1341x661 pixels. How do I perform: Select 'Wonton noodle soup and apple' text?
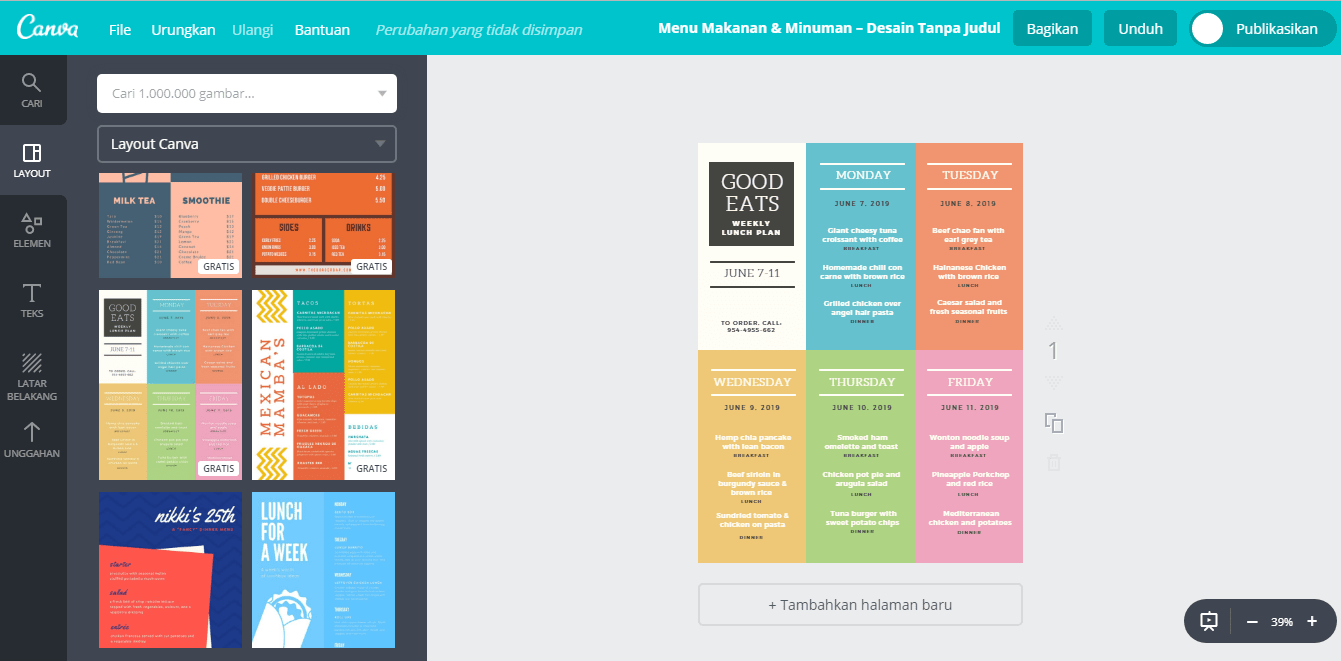pyautogui.click(x=969, y=442)
